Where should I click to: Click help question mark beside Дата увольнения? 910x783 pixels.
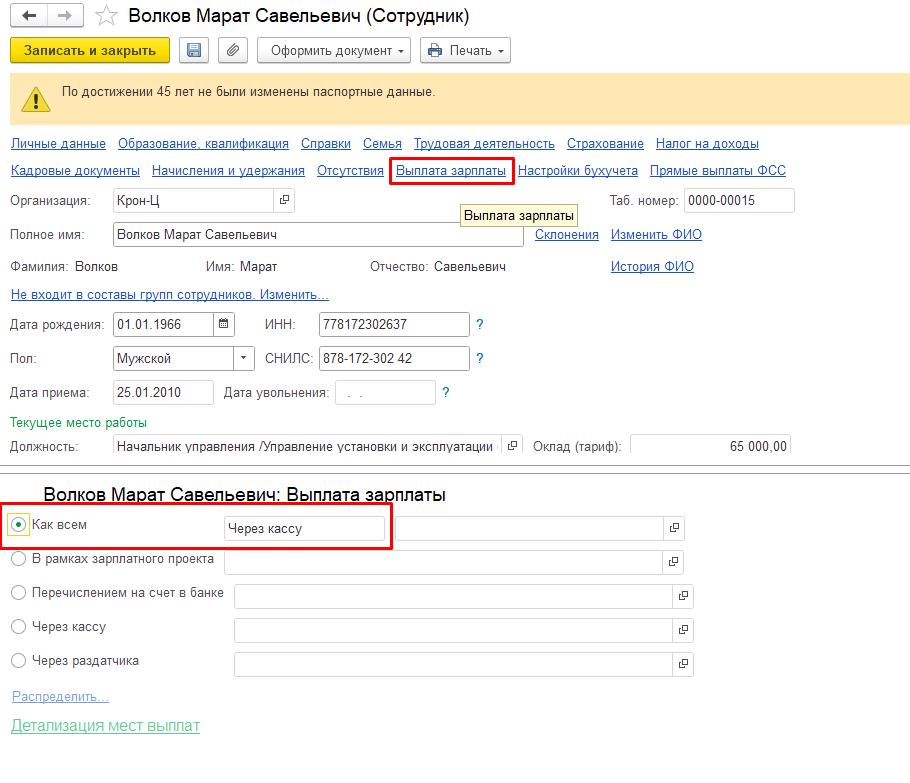click(x=445, y=392)
